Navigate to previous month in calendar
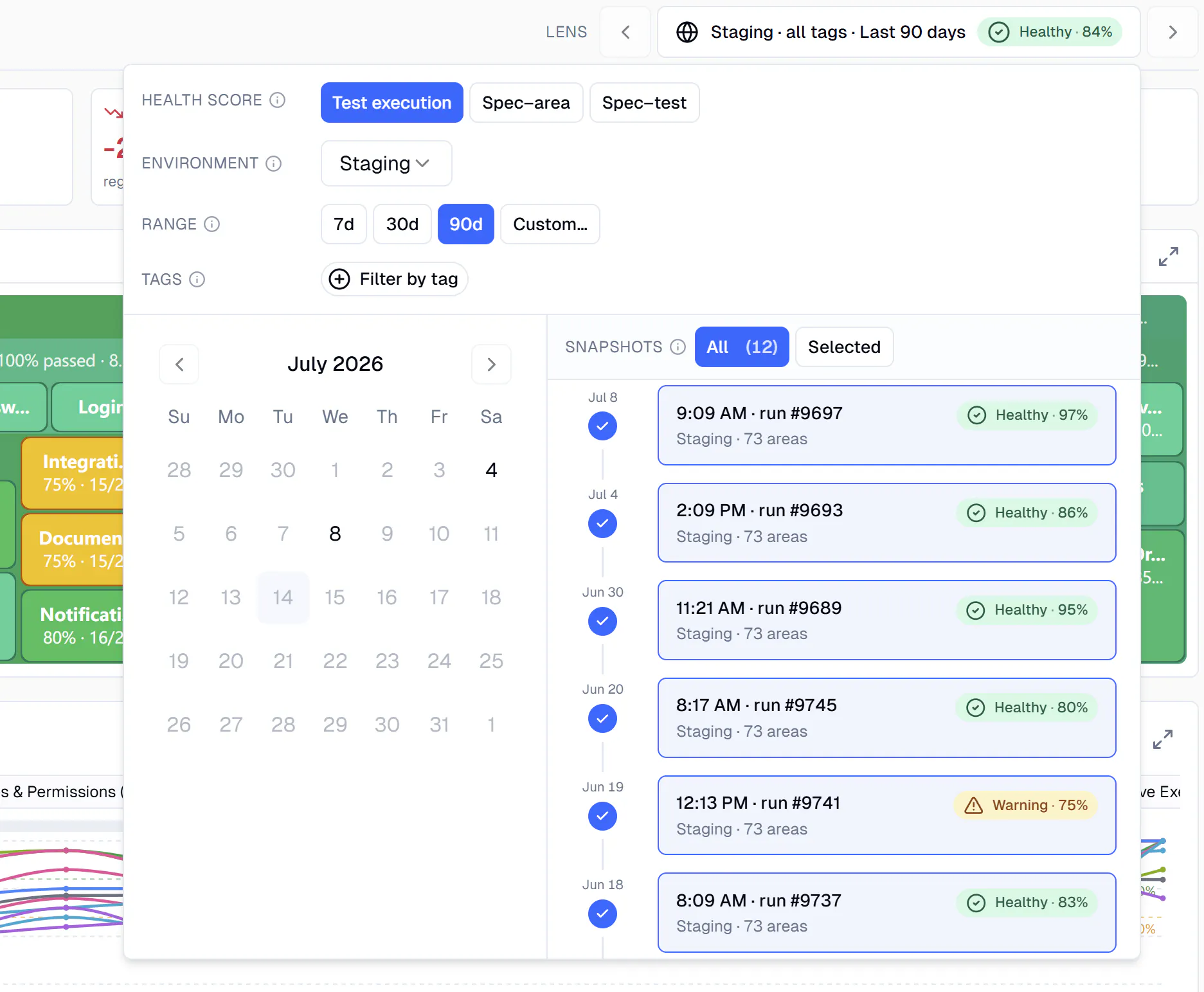The image size is (1204, 992). click(179, 365)
